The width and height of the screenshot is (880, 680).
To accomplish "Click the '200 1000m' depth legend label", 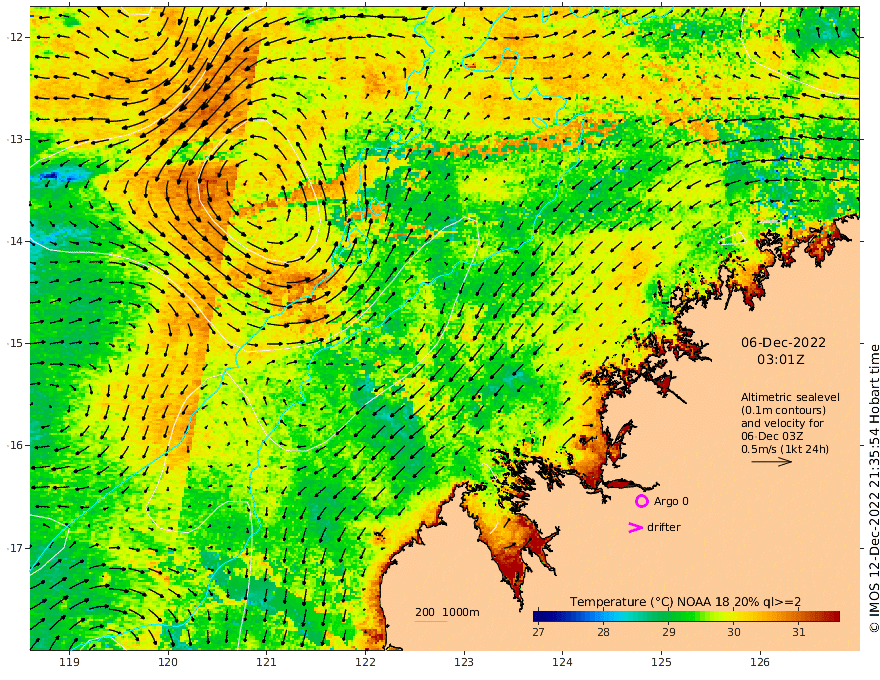I will tap(447, 612).
